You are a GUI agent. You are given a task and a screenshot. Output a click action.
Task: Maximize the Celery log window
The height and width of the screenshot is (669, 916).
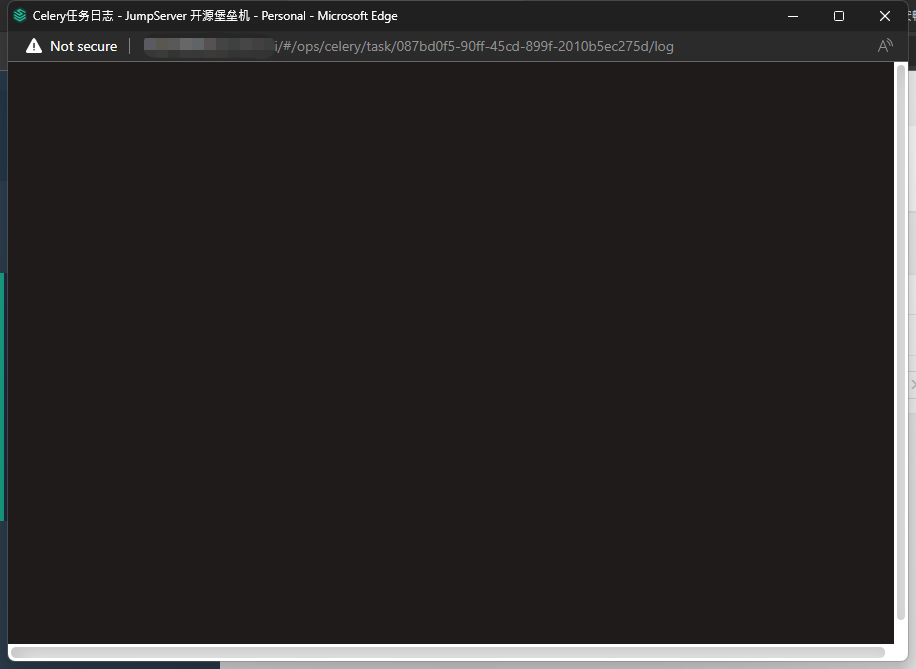[x=839, y=16]
